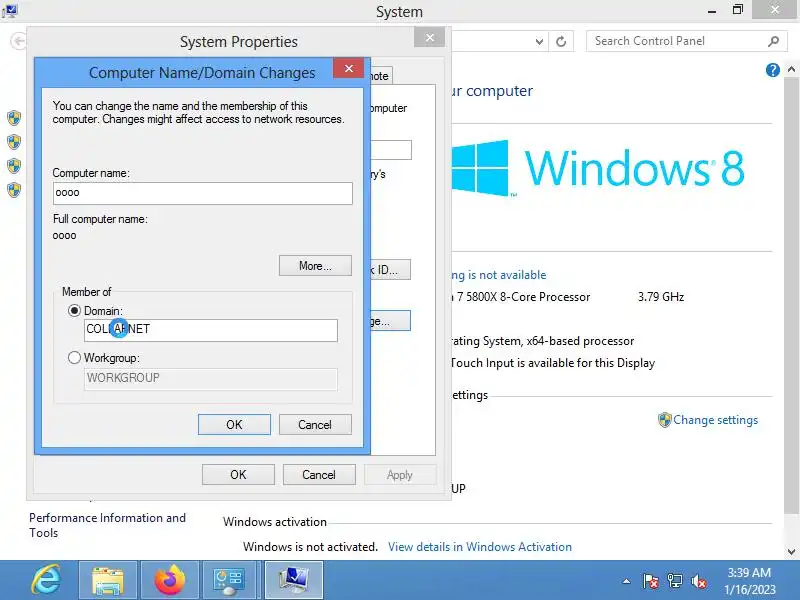Click the Apply button in System Properties
Screen dimensions: 800x600
tap(399, 474)
